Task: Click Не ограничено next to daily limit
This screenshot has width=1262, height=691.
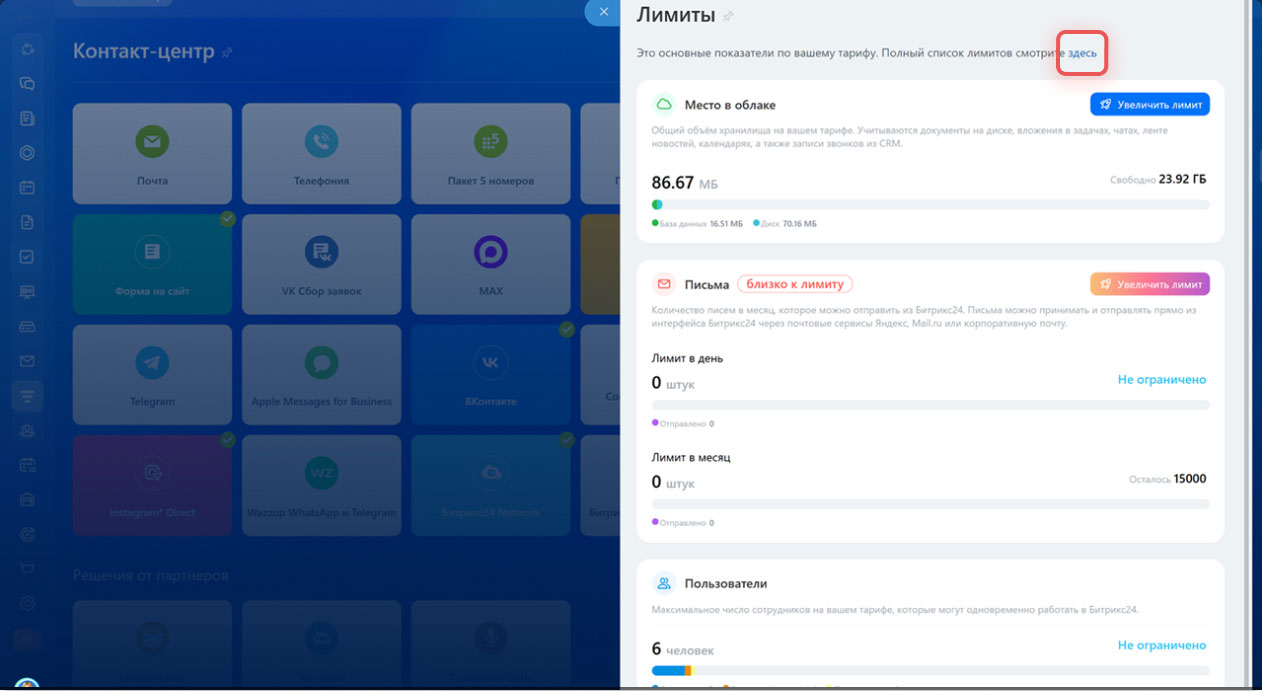Action: [x=1161, y=380]
